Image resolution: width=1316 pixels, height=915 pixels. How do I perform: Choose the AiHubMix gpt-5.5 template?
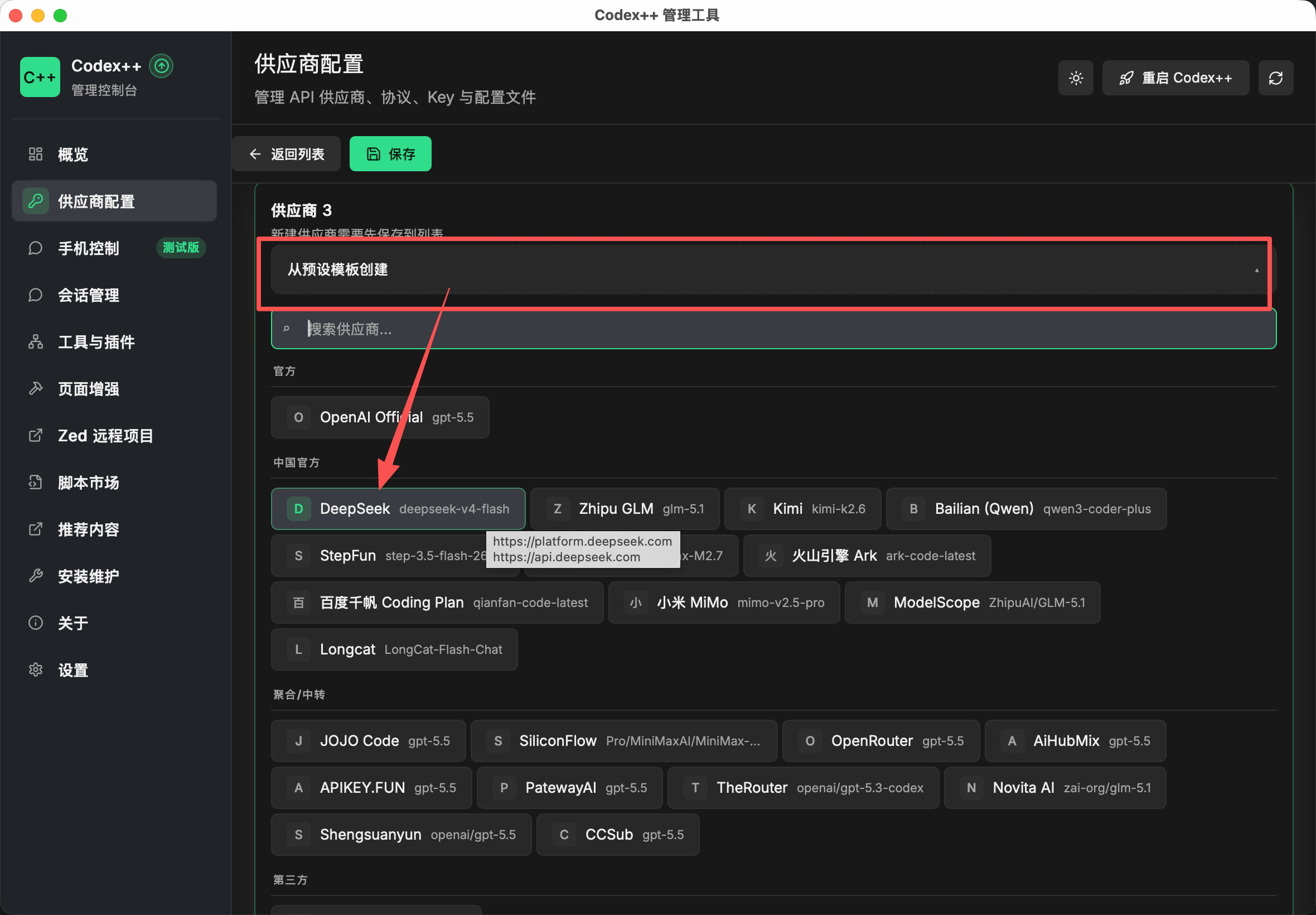[x=1075, y=741]
